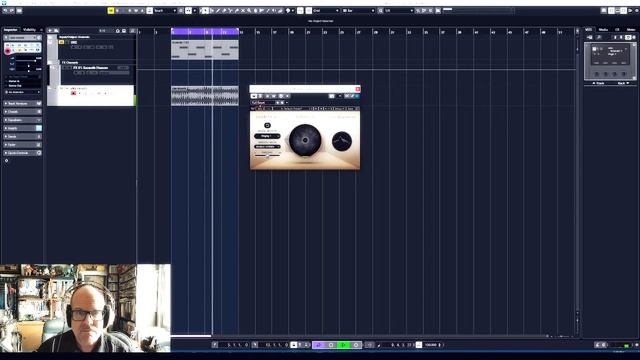Click the red Record Enable button in the Inspector
Viewport: 640px width, 360px height.
tap(8, 51)
